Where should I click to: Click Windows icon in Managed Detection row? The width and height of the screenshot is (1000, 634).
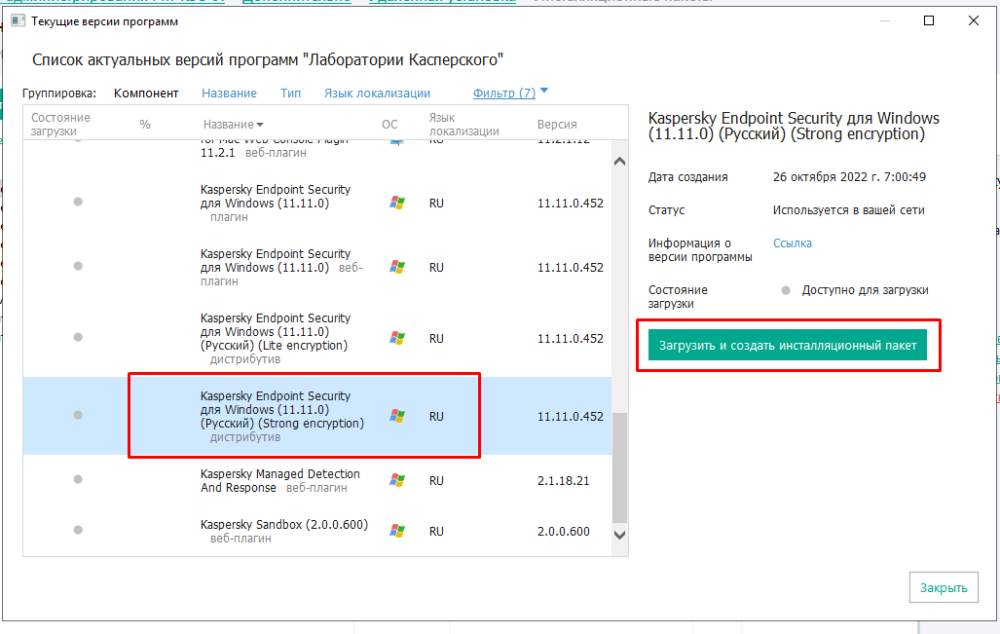(397, 480)
